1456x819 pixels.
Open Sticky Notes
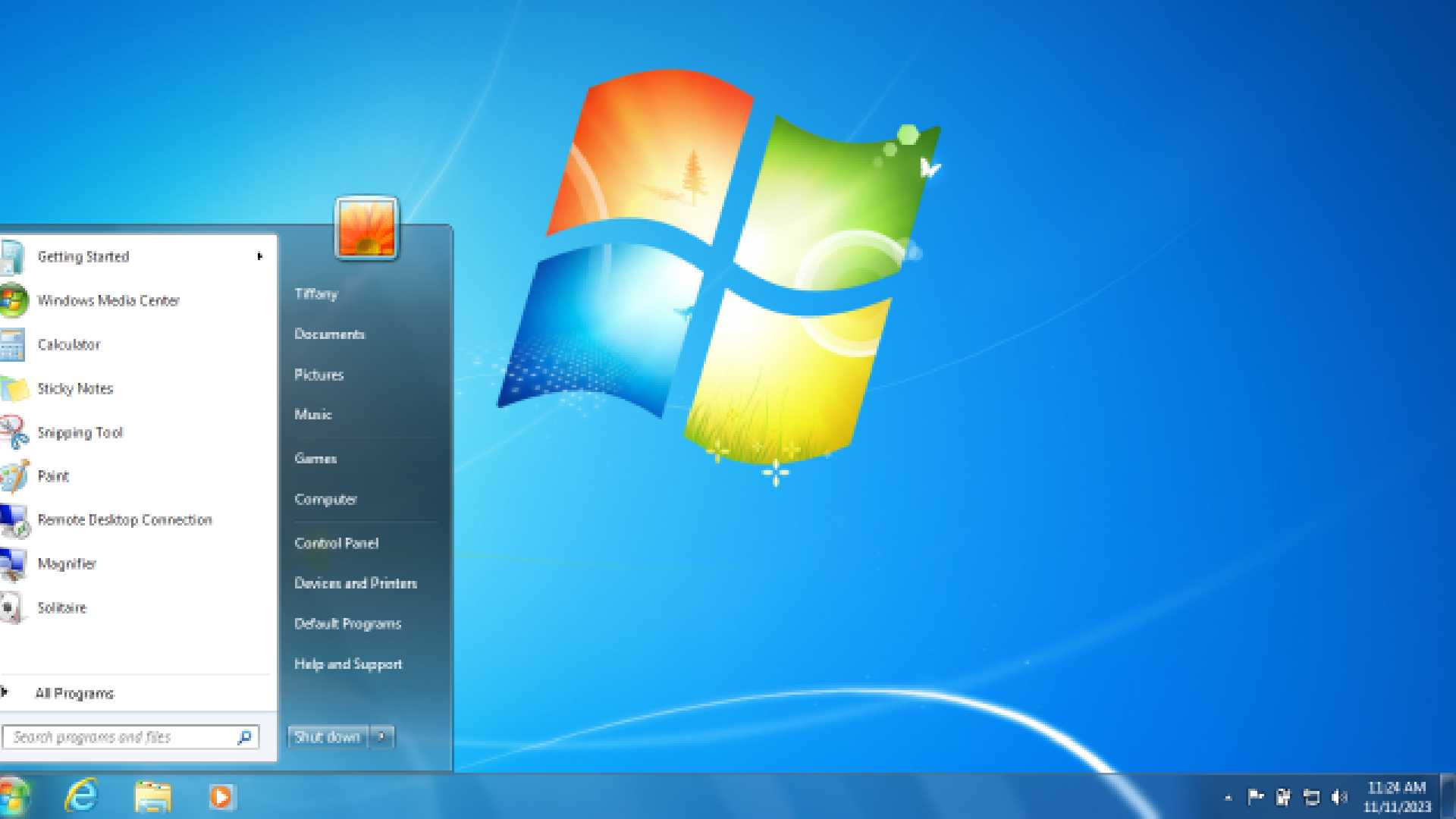(x=74, y=388)
